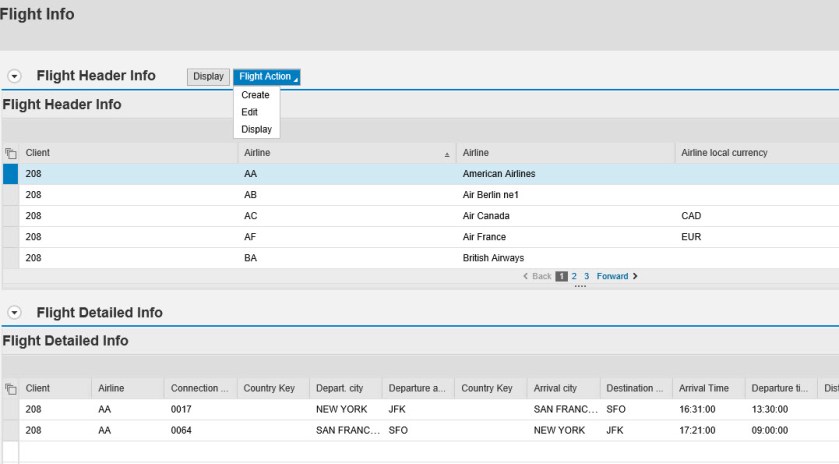Select row selector for connection 0017
839x464 pixels.
pyautogui.click(x=10, y=409)
